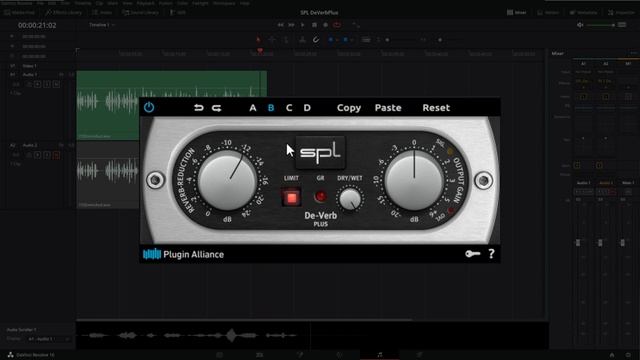Click the fast forward transport button

(x=291, y=25)
